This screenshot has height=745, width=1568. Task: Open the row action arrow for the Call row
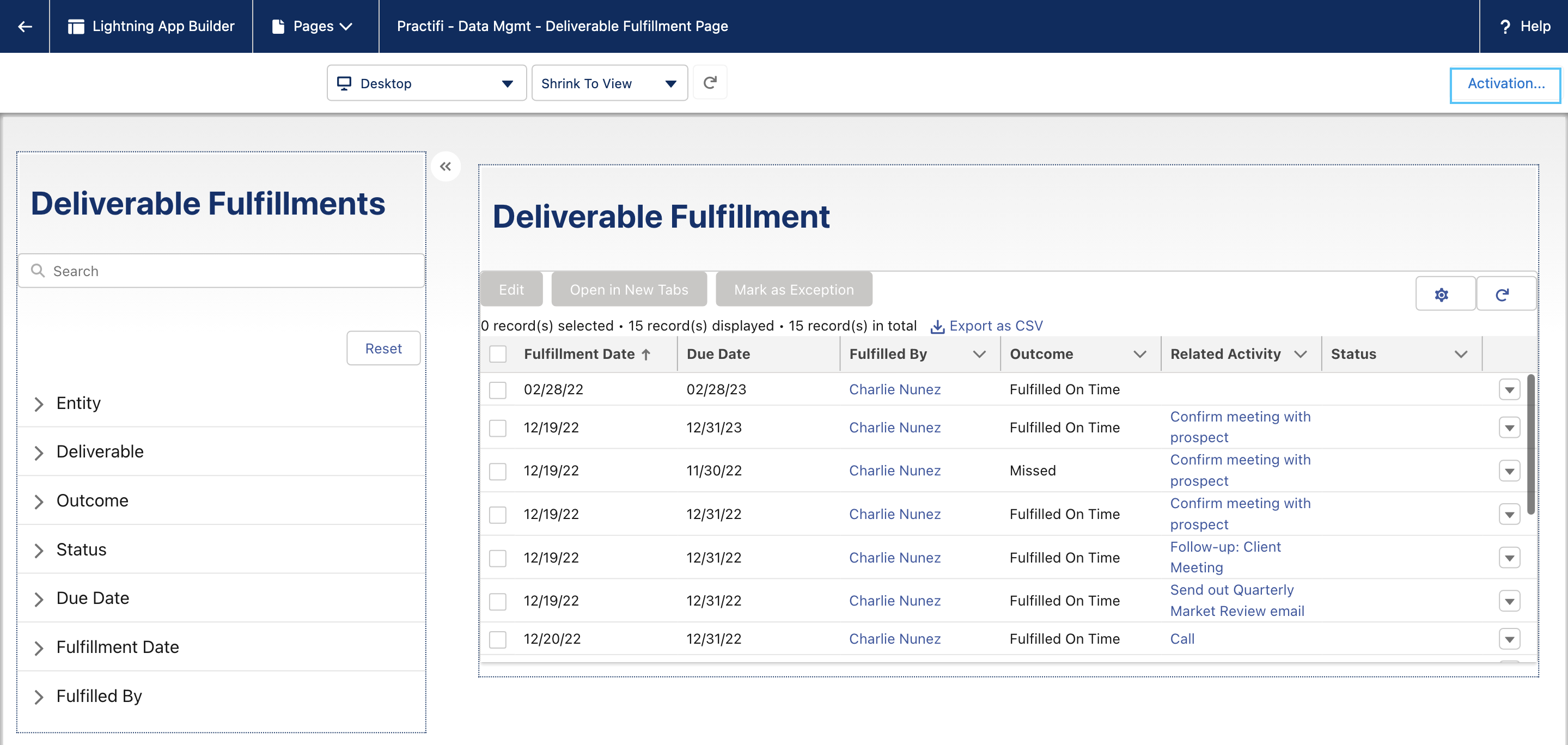pyautogui.click(x=1510, y=639)
